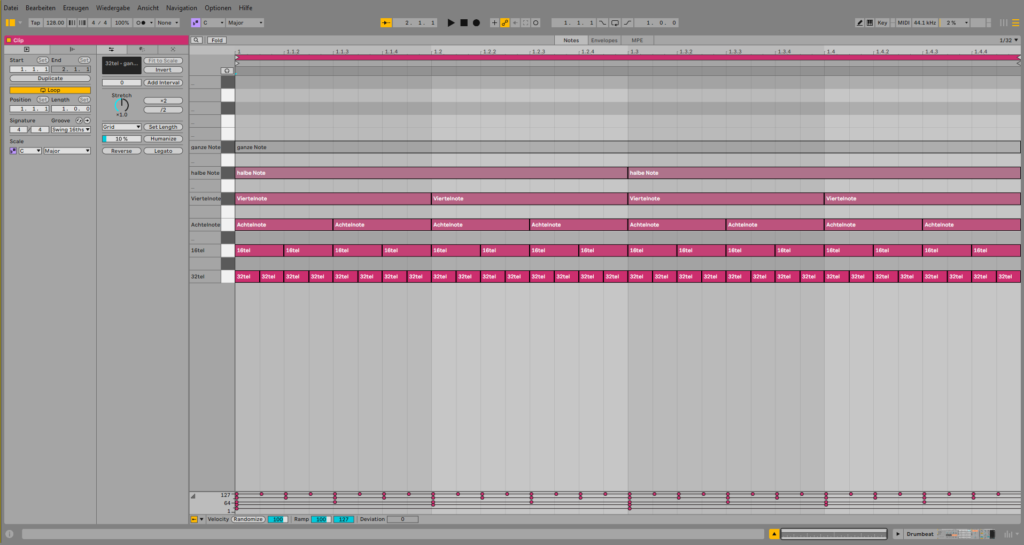This screenshot has width=1024, height=545.
Task: Toggle the Punch-In switch icon
Action: pos(603,23)
